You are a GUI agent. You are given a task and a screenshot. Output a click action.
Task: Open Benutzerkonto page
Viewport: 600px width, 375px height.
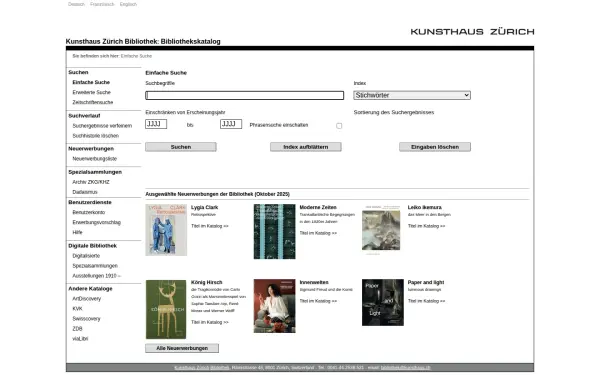pyautogui.click(x=88, y=212)
